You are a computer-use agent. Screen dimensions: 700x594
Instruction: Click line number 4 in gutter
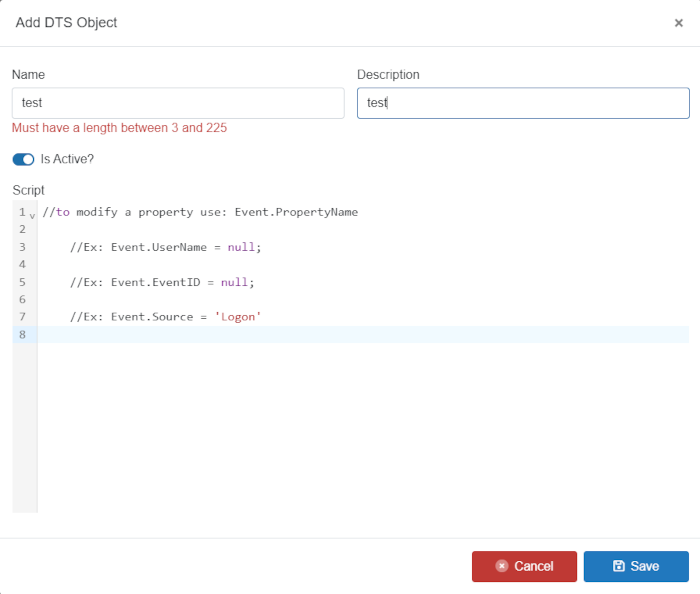(22, 264)
